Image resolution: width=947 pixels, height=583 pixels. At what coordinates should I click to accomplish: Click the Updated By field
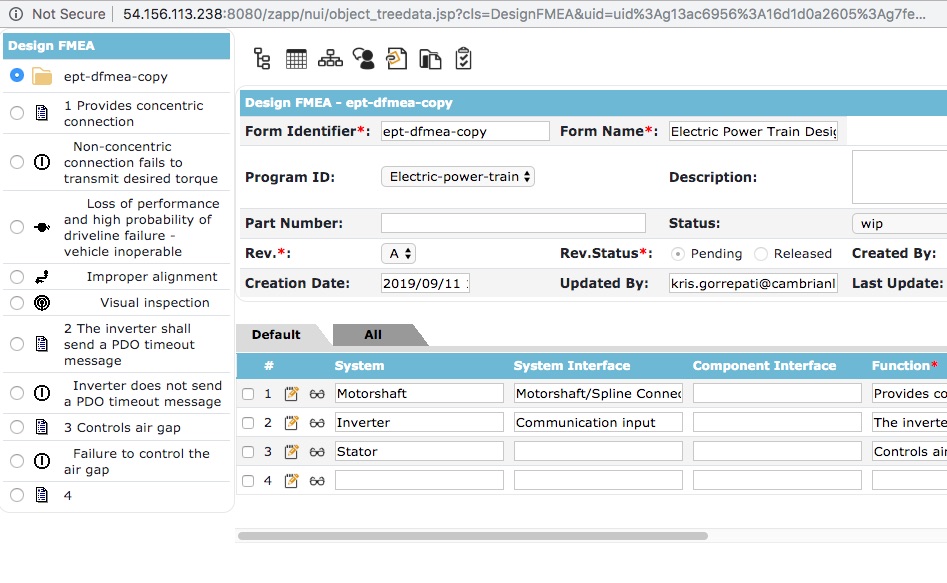[753, 283]
